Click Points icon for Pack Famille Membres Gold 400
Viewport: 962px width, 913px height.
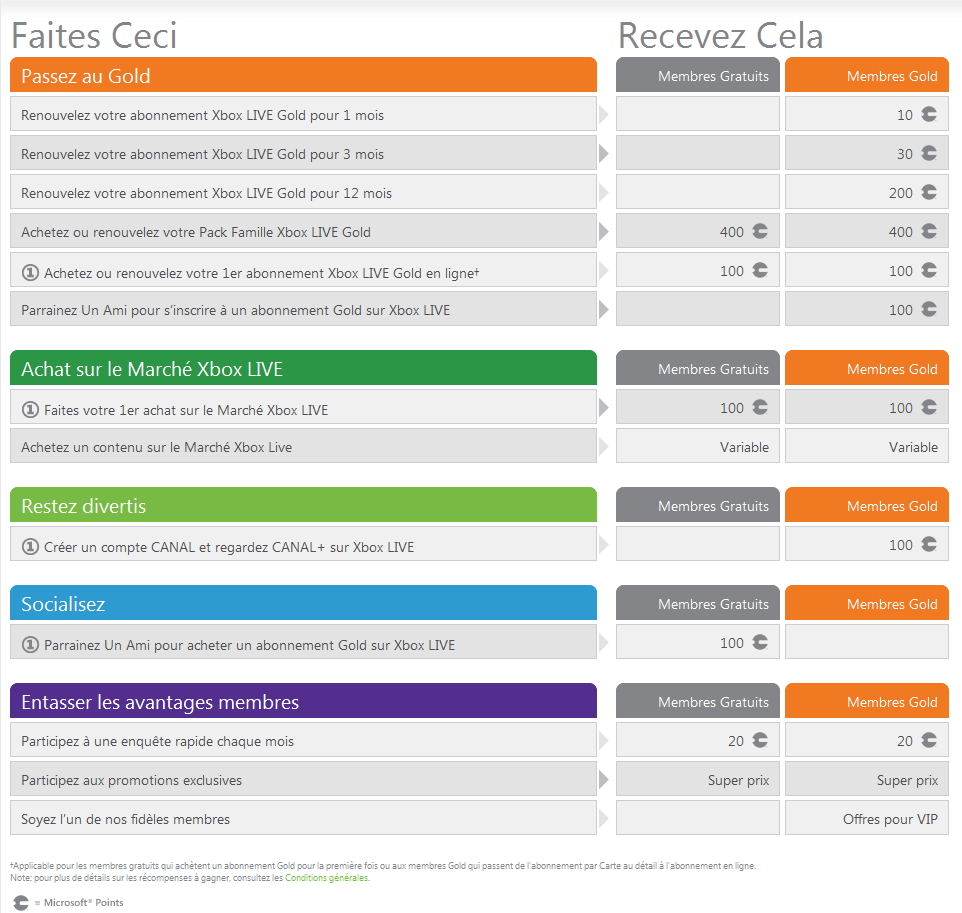click(929, 231)
